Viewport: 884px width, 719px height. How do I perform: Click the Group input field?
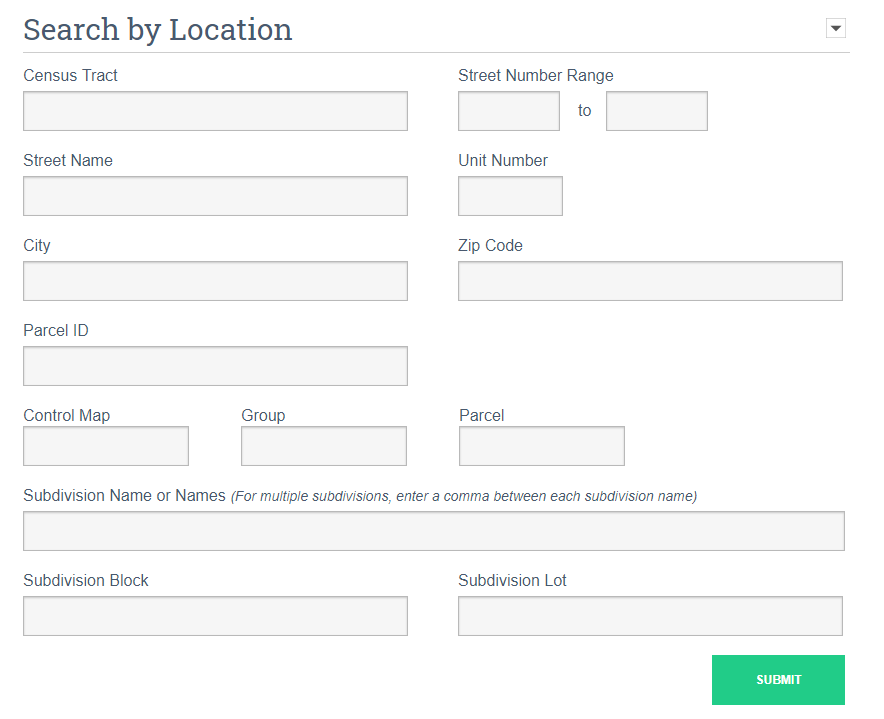pyautogui.click(x=323, y=446)
